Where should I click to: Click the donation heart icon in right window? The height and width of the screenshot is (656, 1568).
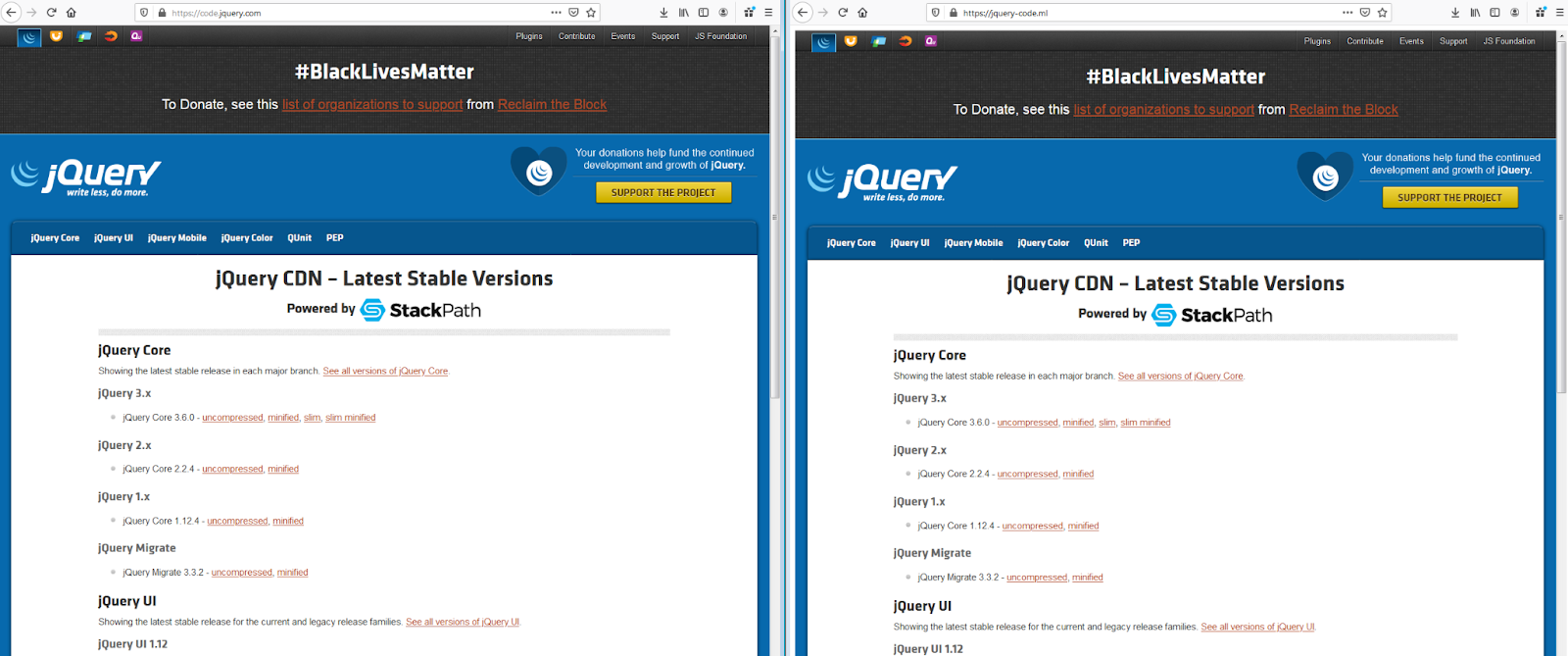click(x=1325, y=176)
